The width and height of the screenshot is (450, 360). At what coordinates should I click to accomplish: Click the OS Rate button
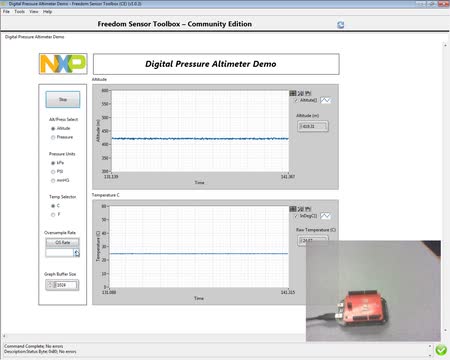(x=62, y=242)
